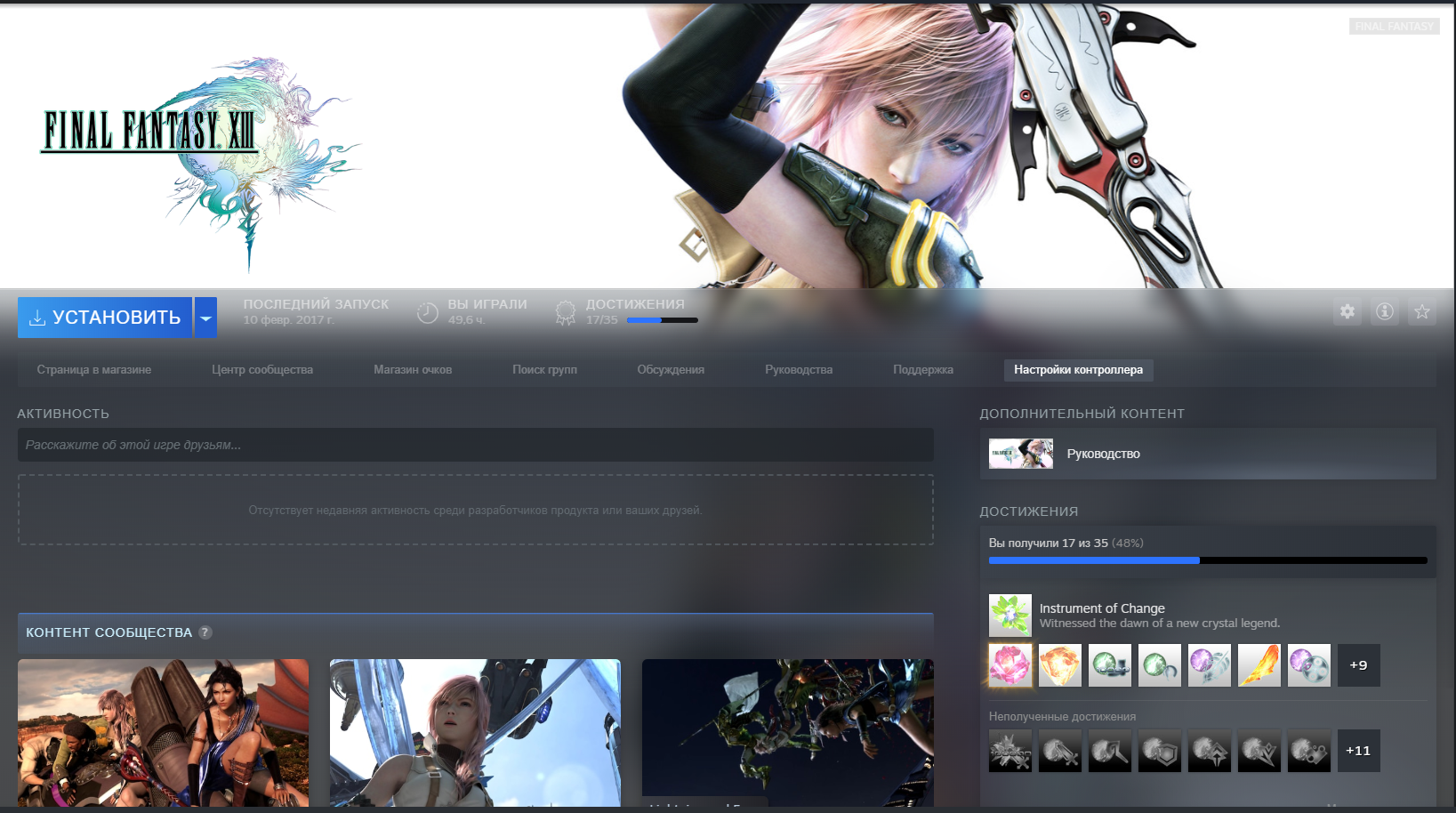This screenshot has width=1456, height=813.
Task: Click the first green orb achievement icon
Action: tap(1110, 665)
